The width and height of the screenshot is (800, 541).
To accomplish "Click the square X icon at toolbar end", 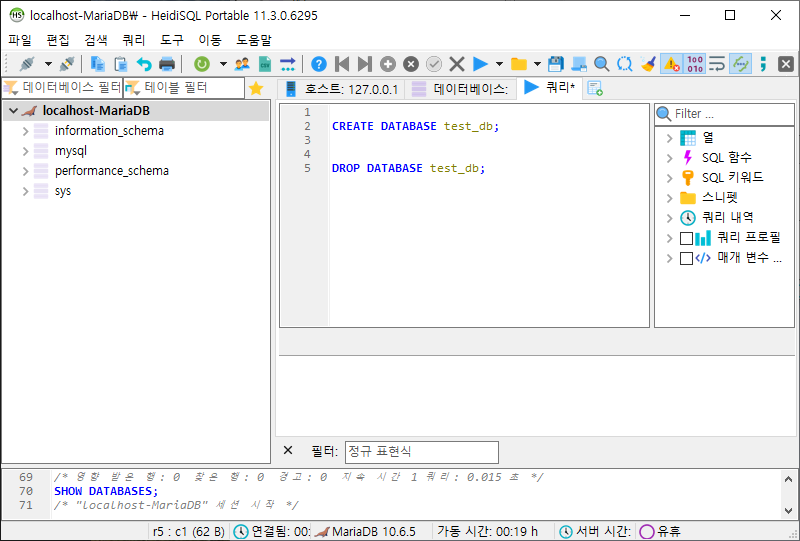I will pos(786,64).
